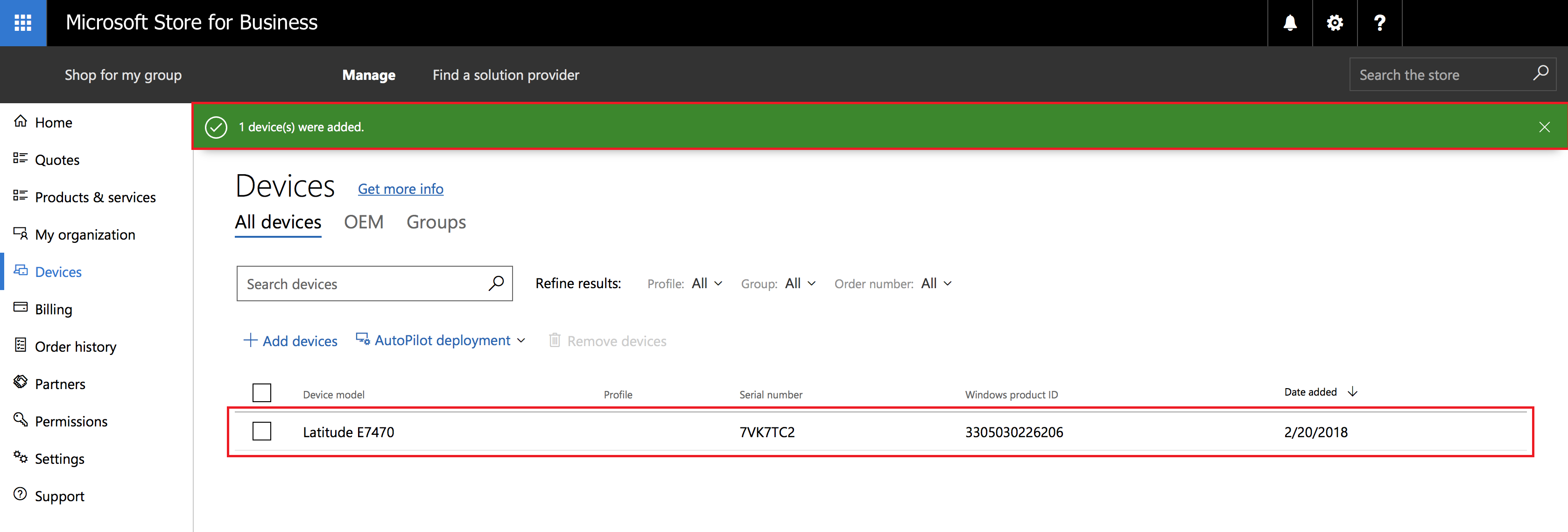Open the app launcher waffle icon
This screenshot has width=1568, height=532.
coord(22,22)
